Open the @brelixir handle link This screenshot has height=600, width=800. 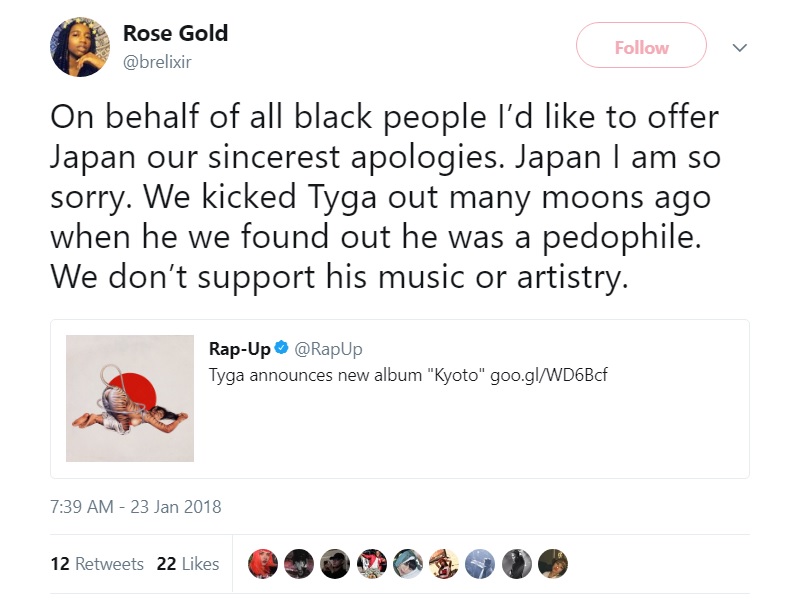coord(157,62)
